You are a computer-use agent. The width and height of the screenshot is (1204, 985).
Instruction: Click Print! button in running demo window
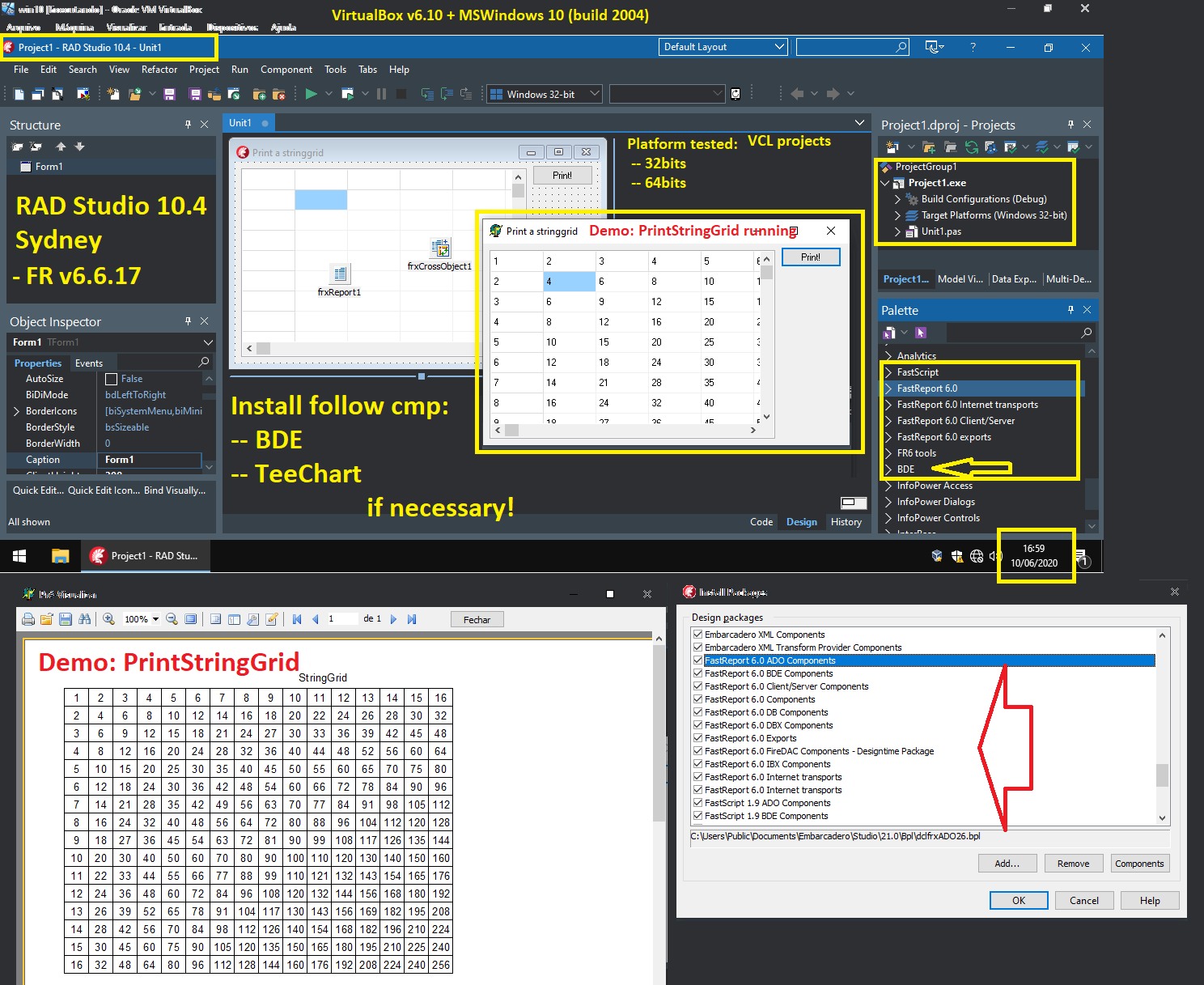point(811,257)
